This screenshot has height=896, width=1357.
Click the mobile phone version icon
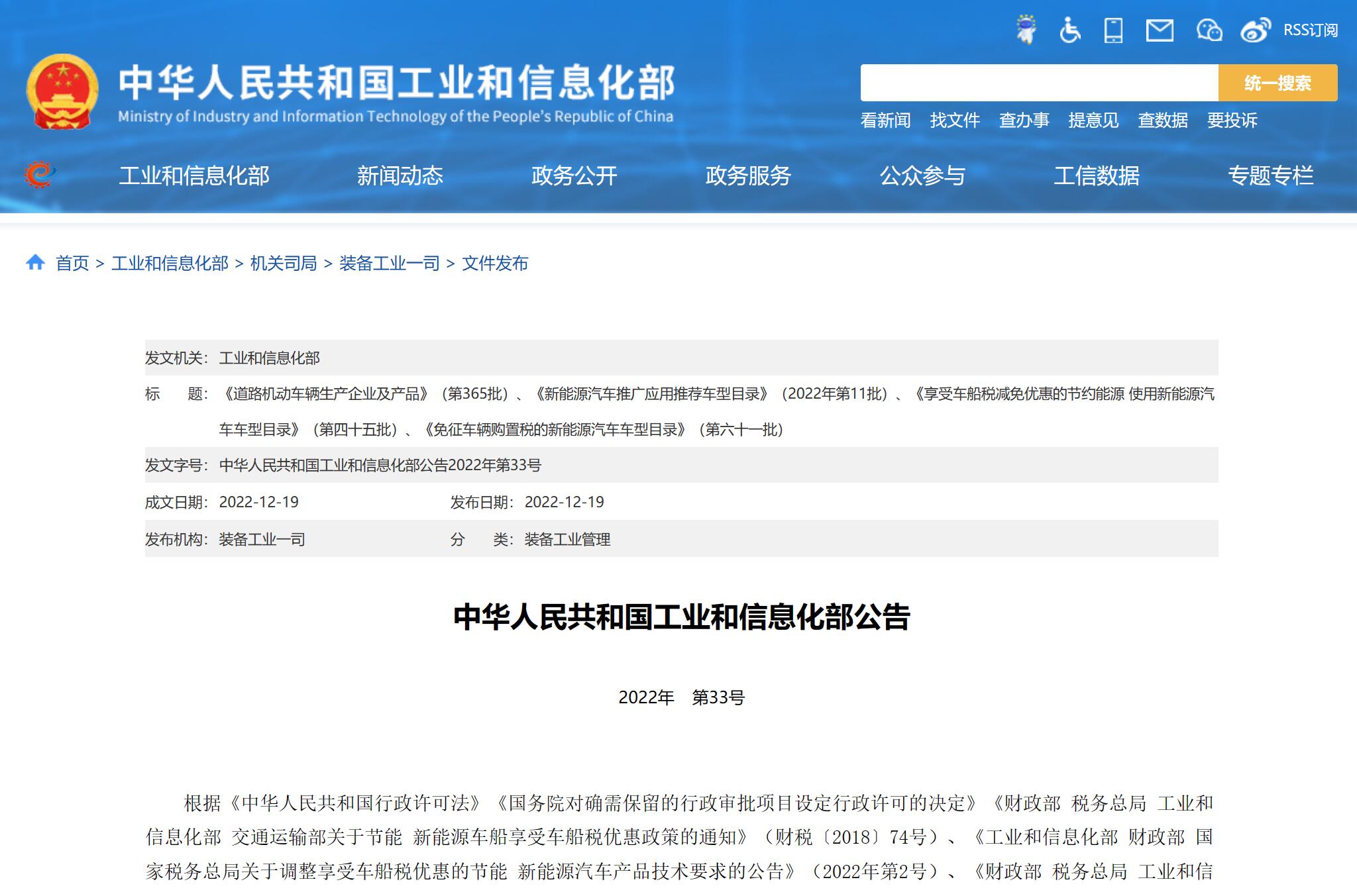click(x=1113, y=30)
